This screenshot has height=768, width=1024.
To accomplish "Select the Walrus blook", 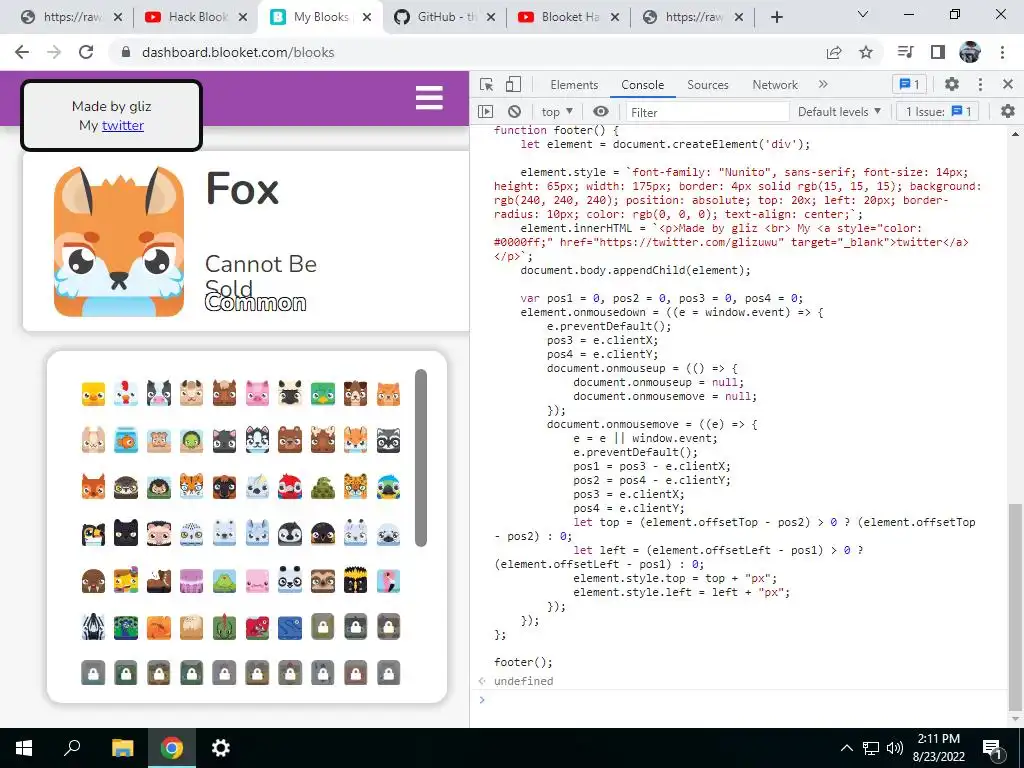I will pos(93,580).
